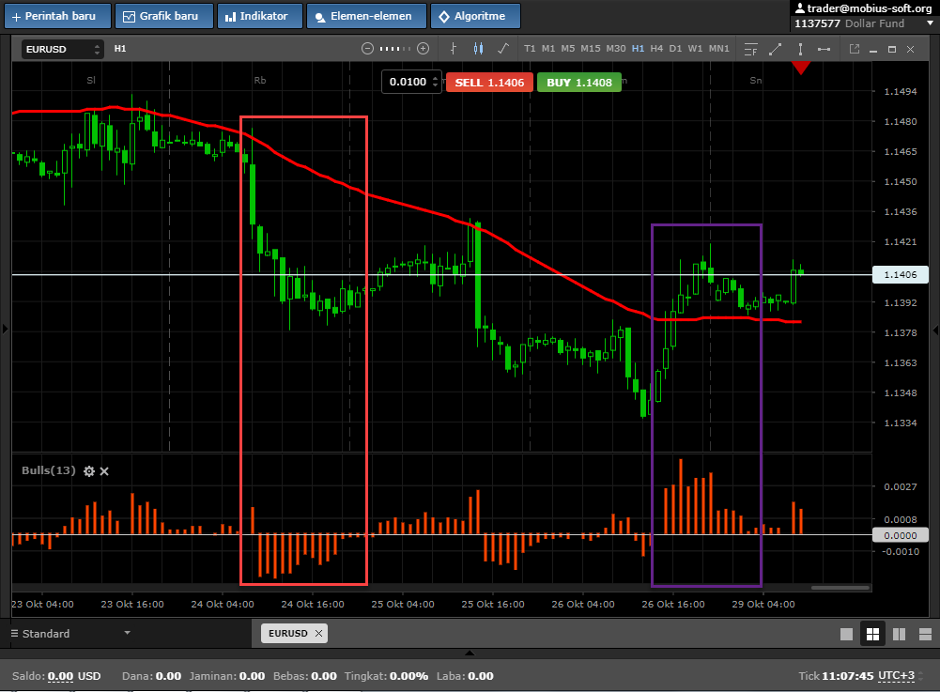This screenshot has width=940, height=692.
Task: Switch chart to line display
Action: click(x=504, y=49)
